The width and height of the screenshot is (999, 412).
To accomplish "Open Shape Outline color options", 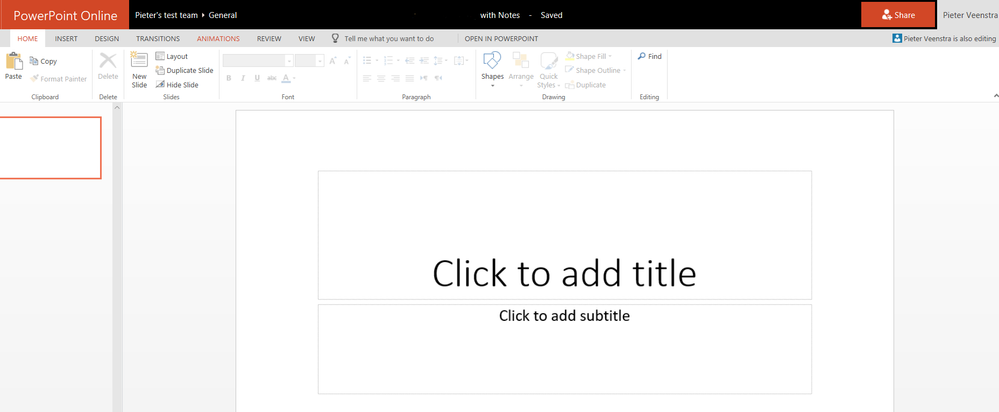I will pos(596,71).
